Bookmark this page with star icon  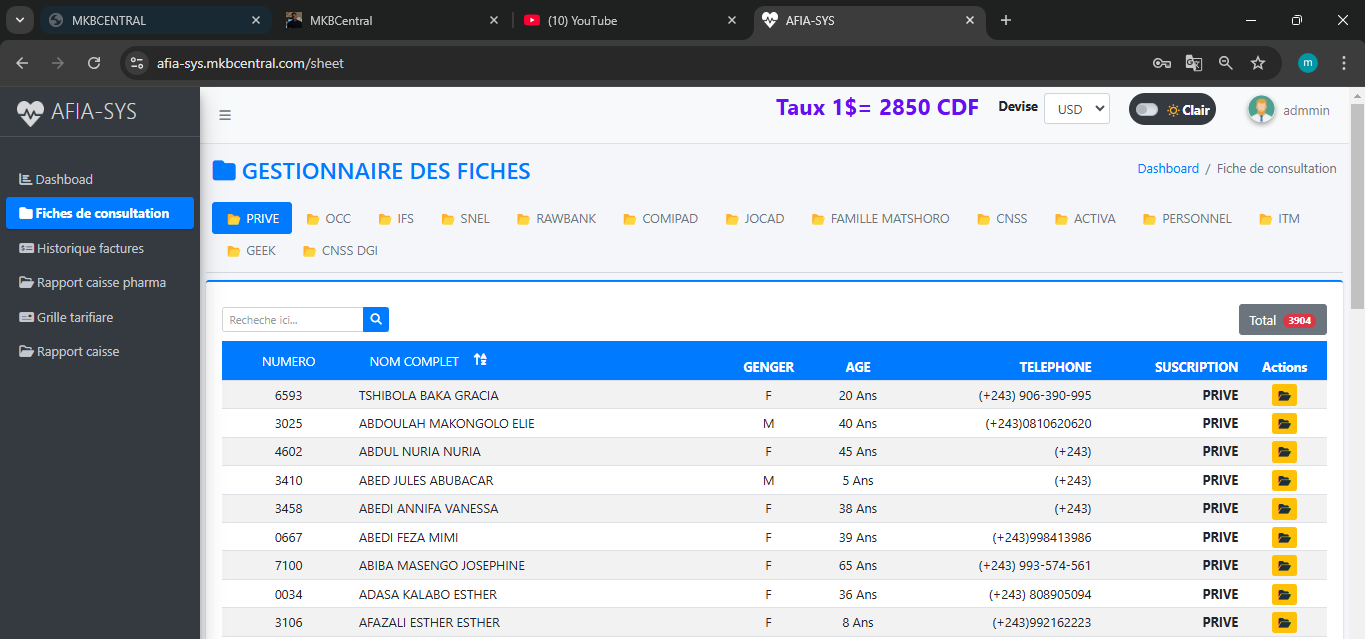pyautogui.click(x=1258, y=63)
